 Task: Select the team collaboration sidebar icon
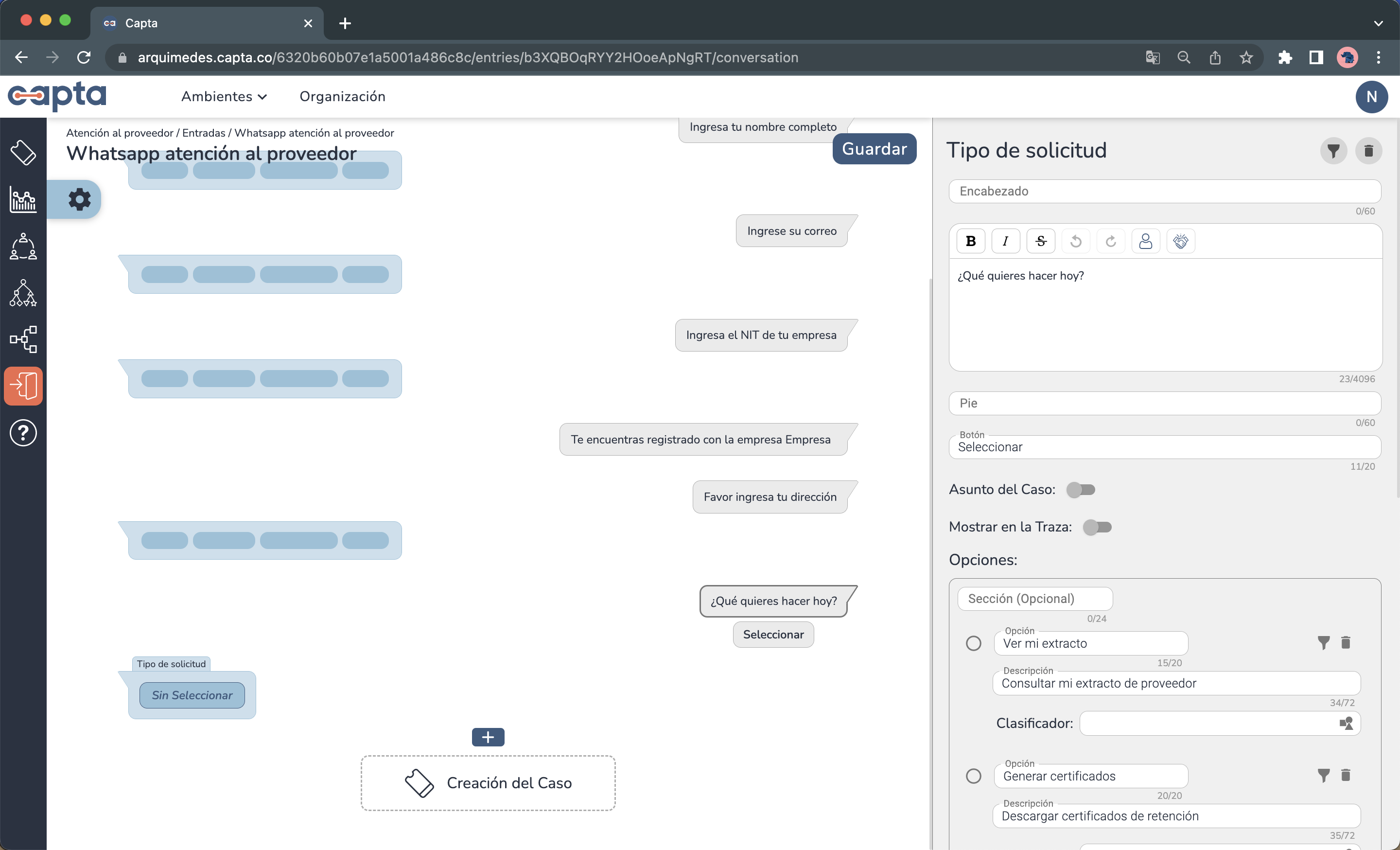[x=23, y=247]
